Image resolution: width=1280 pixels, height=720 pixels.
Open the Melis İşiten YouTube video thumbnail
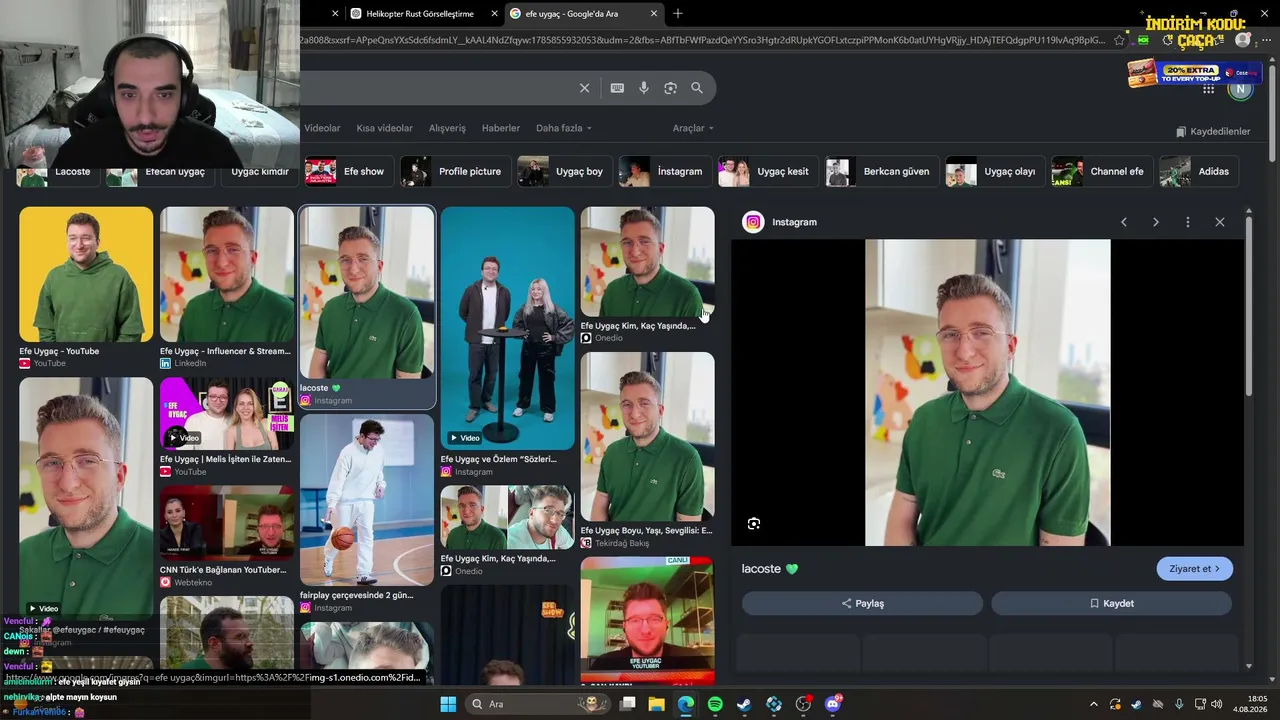click(x=227, y=412)
